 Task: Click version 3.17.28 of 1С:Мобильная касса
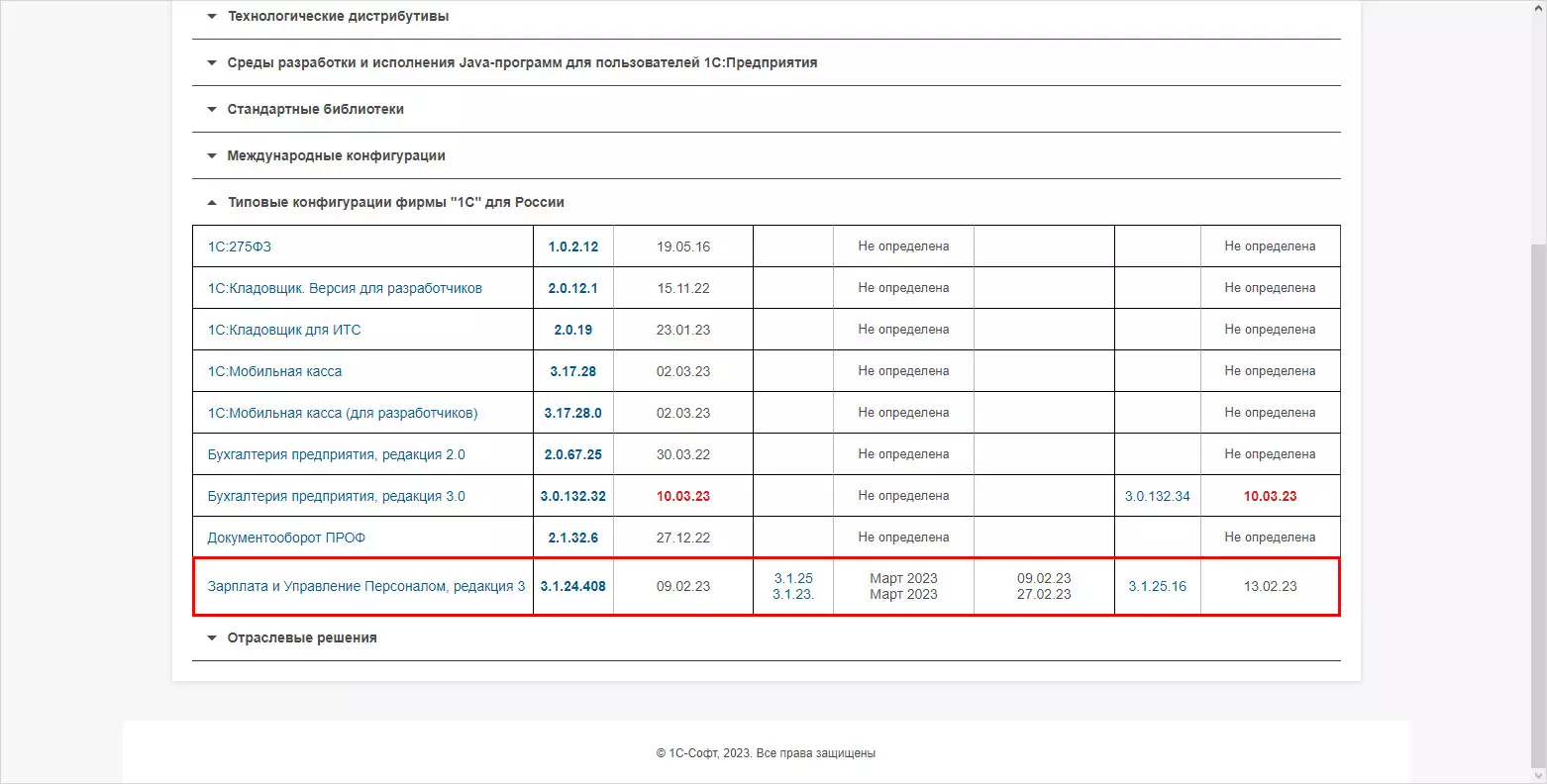pos(573,371)
